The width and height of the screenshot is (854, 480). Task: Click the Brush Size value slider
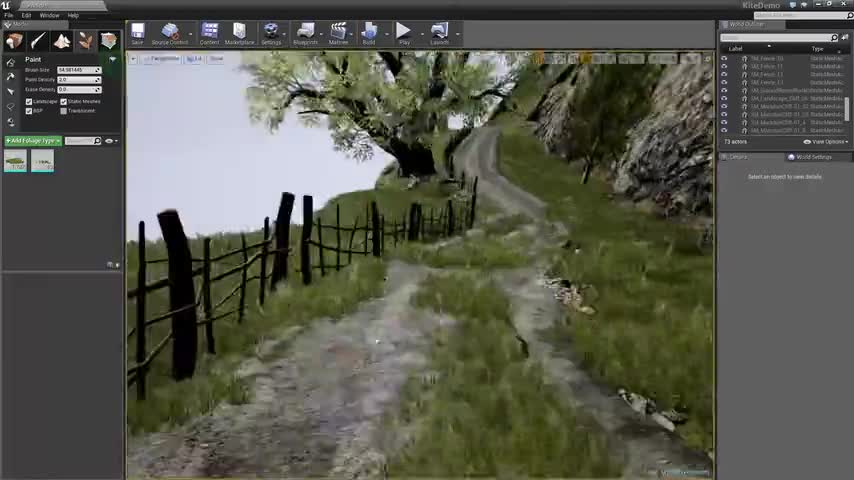(79, 70)
